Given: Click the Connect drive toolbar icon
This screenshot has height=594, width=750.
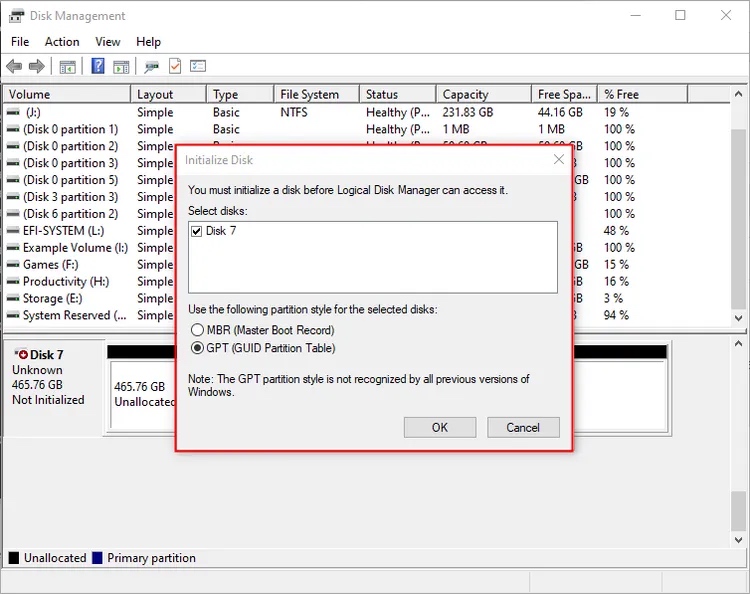Looking at the screenshot, I should [x=152, y=66].
